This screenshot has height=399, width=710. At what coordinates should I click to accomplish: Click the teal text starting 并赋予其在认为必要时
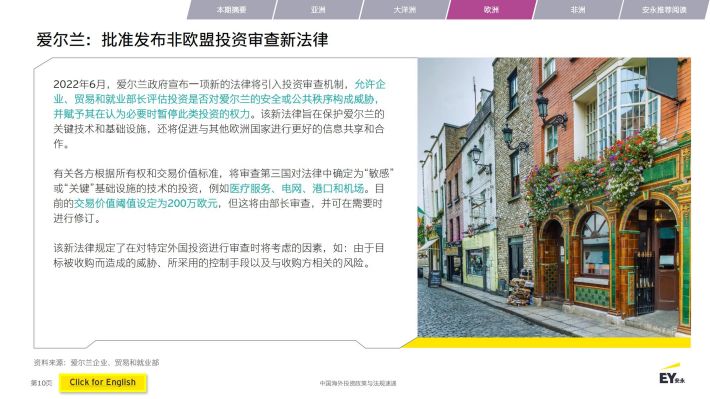pos(152,114)
